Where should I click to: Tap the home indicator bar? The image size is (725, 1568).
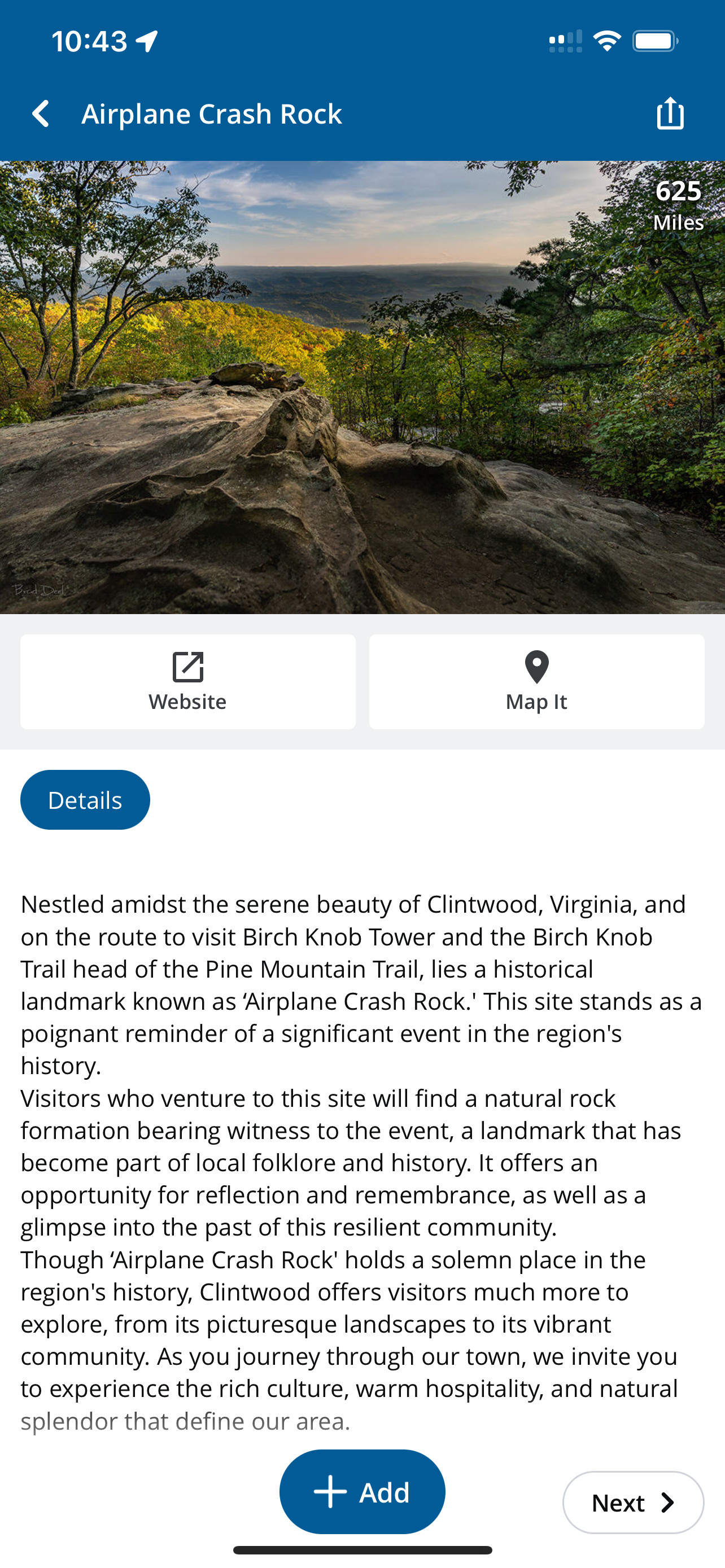click(x=362, y=1550)
